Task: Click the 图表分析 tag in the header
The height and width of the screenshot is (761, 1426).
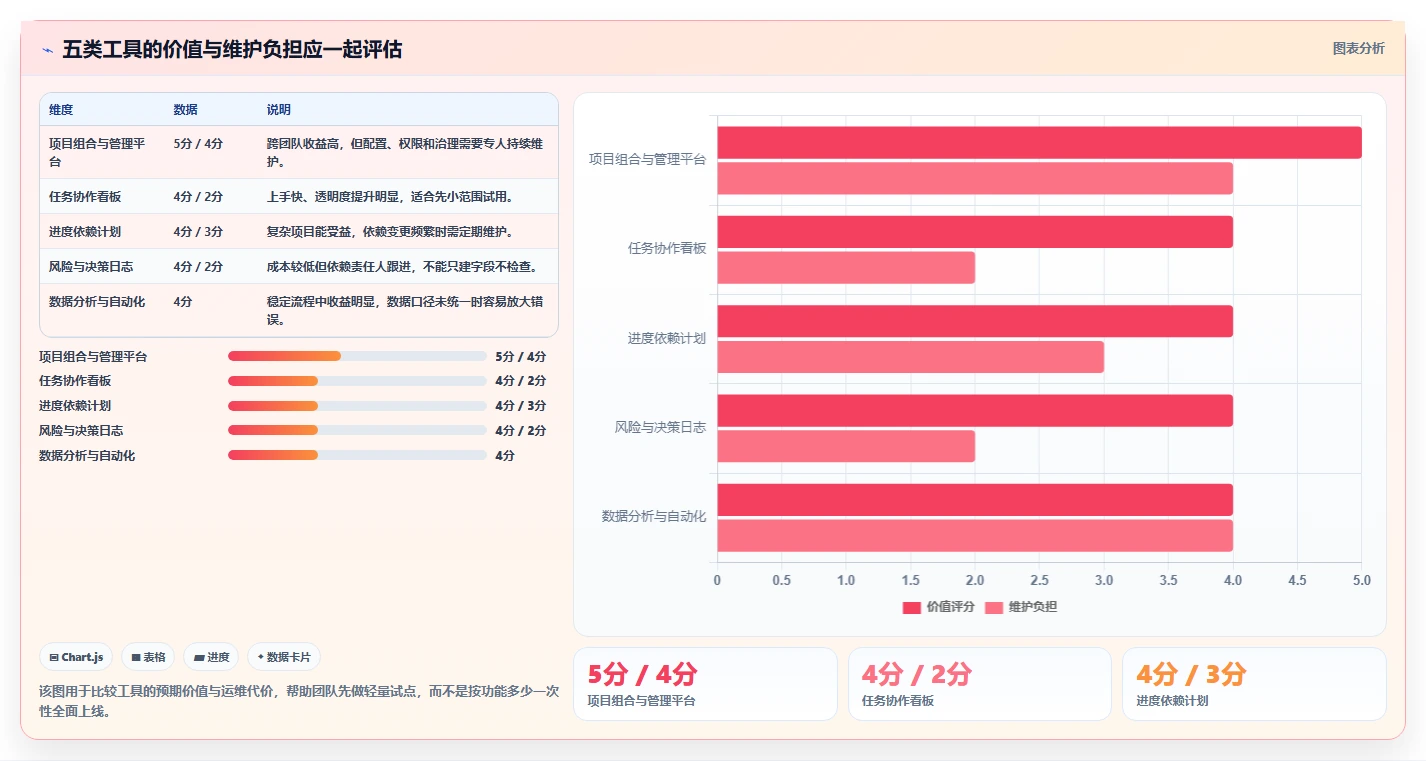Action: pos(1358,48)
